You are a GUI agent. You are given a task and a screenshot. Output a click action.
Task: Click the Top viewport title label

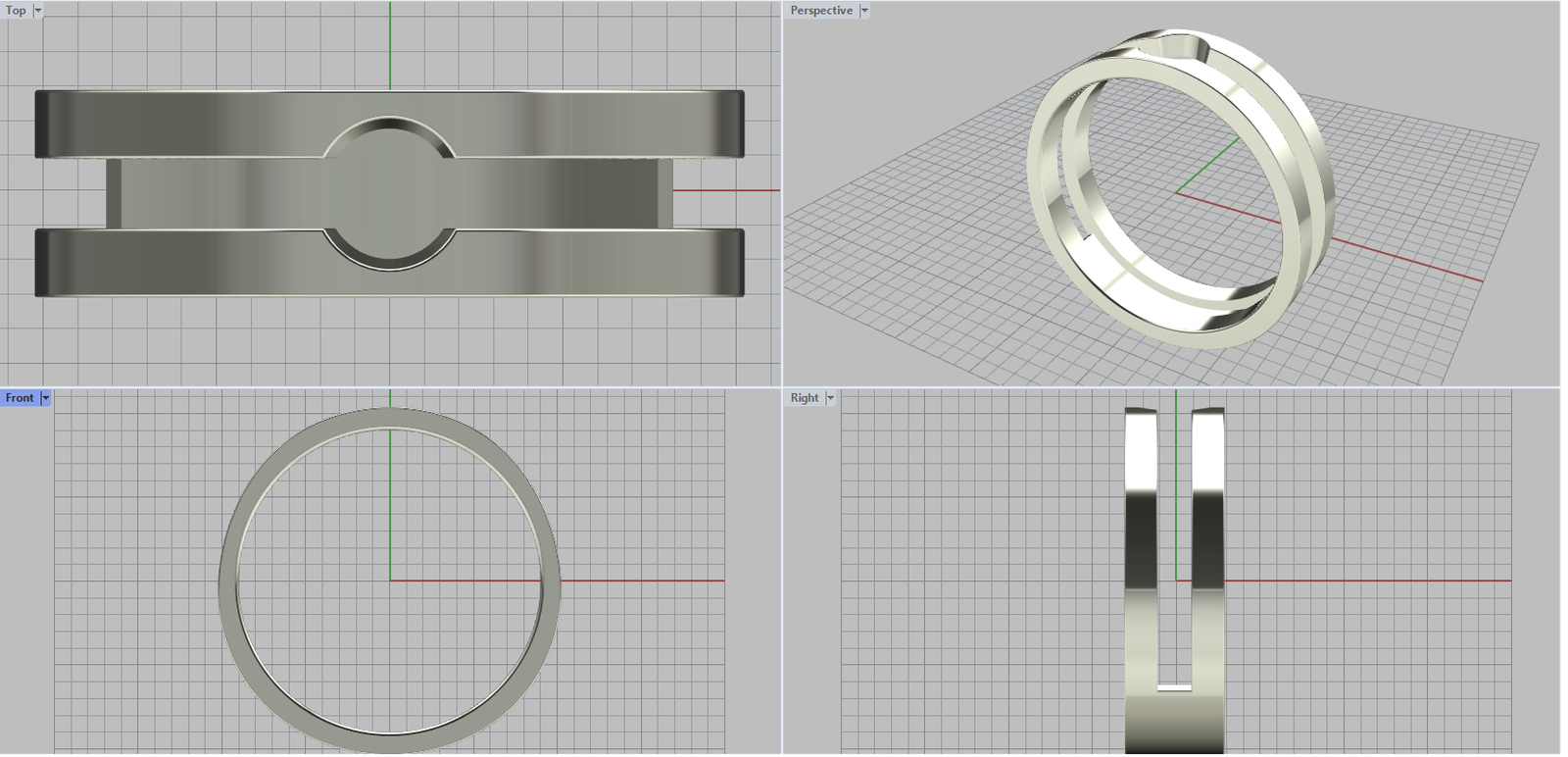pyautogui.click(x=16, y=11)
